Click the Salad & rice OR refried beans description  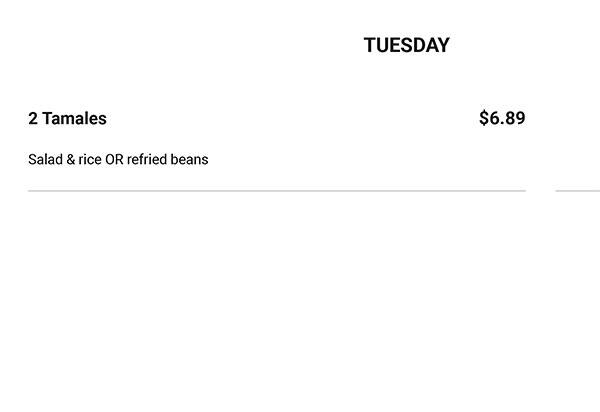[118, 159]
